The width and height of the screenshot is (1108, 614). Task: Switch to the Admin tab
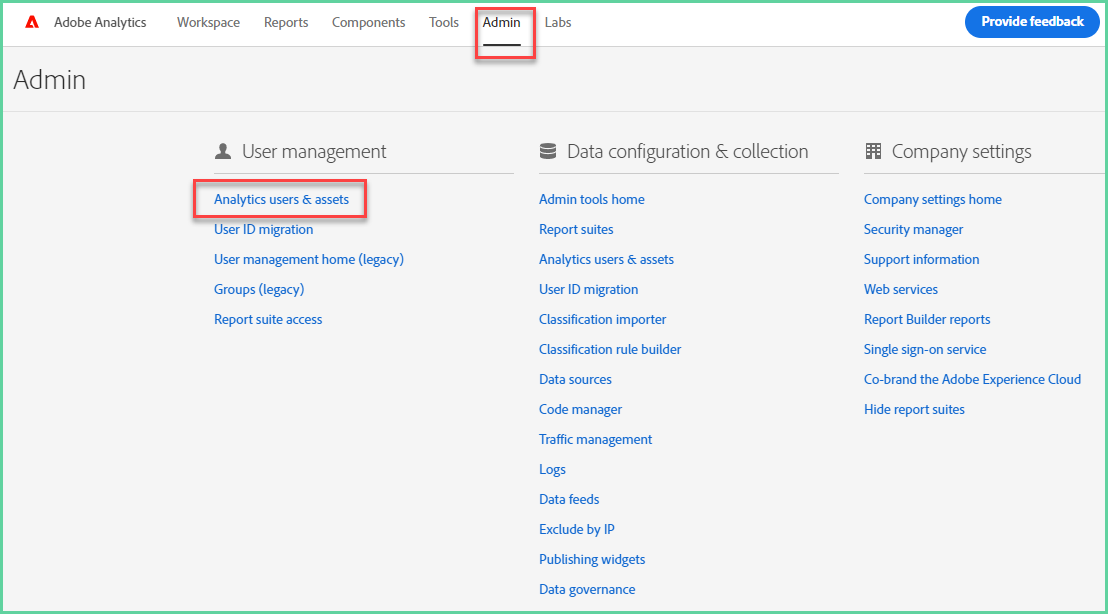[x=503, y=21]
